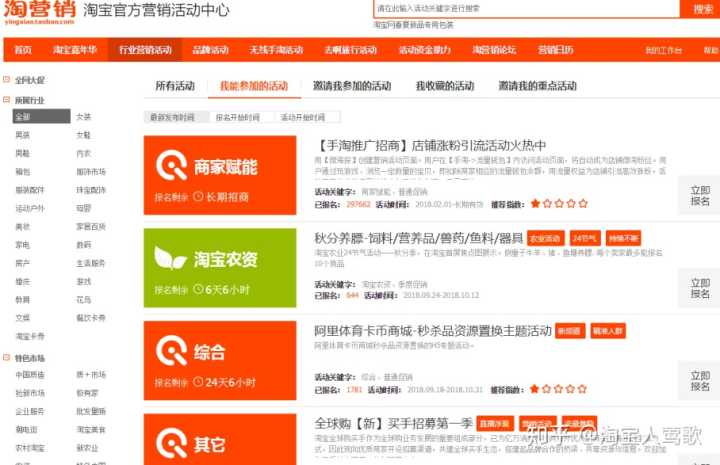Select 企业服务 market filter
Viewport: 720px width, 465px height.
click(x=30, y=411)
